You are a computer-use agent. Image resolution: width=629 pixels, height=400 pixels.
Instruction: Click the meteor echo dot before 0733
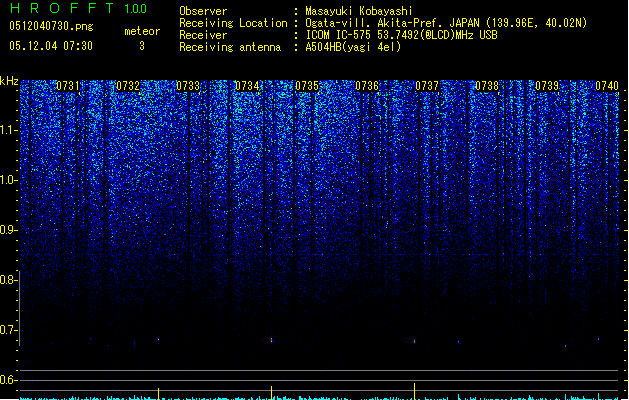(158, 339)
